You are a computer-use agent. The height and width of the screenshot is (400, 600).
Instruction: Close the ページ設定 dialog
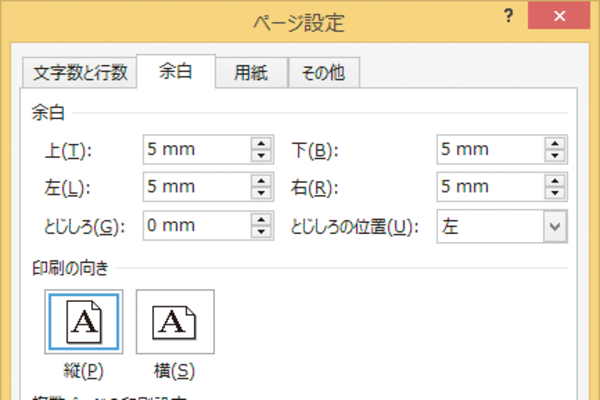click(559, 16)
